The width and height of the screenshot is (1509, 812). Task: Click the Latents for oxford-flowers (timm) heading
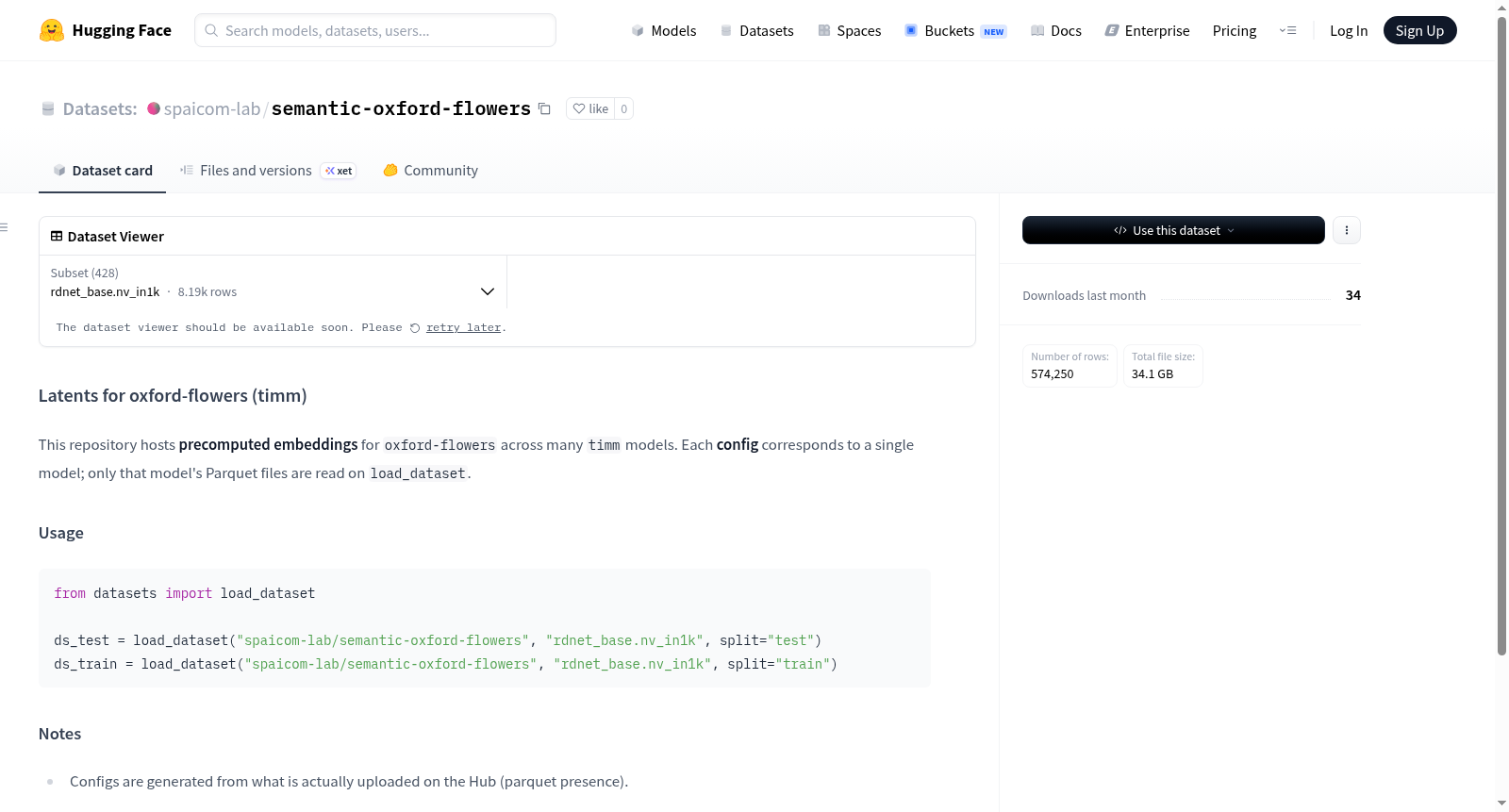coord(173,396)
